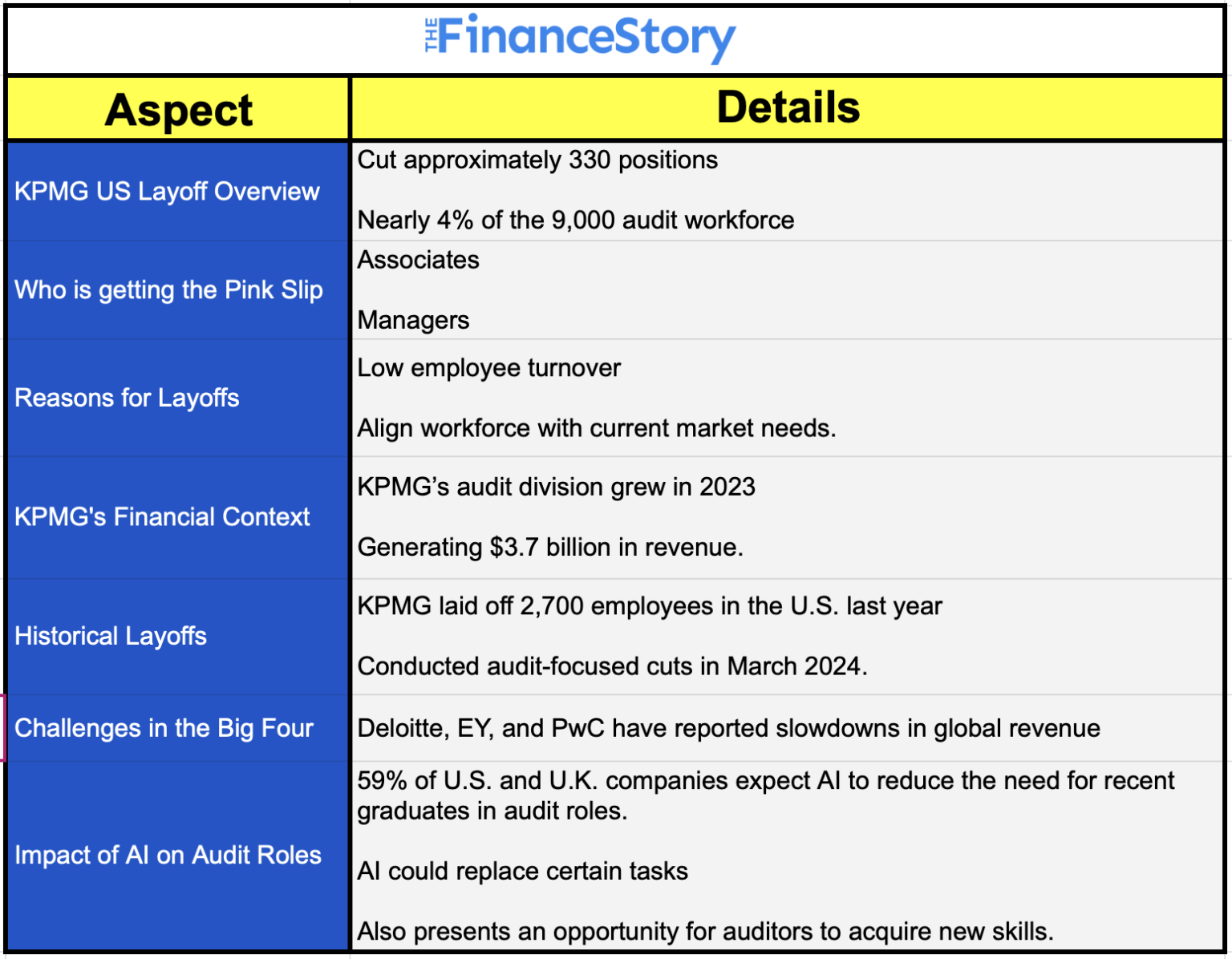Click the 'Cut approximately 330 positions' text
The width and height of the screenshot is (1232, 959).
pos(537,160)
